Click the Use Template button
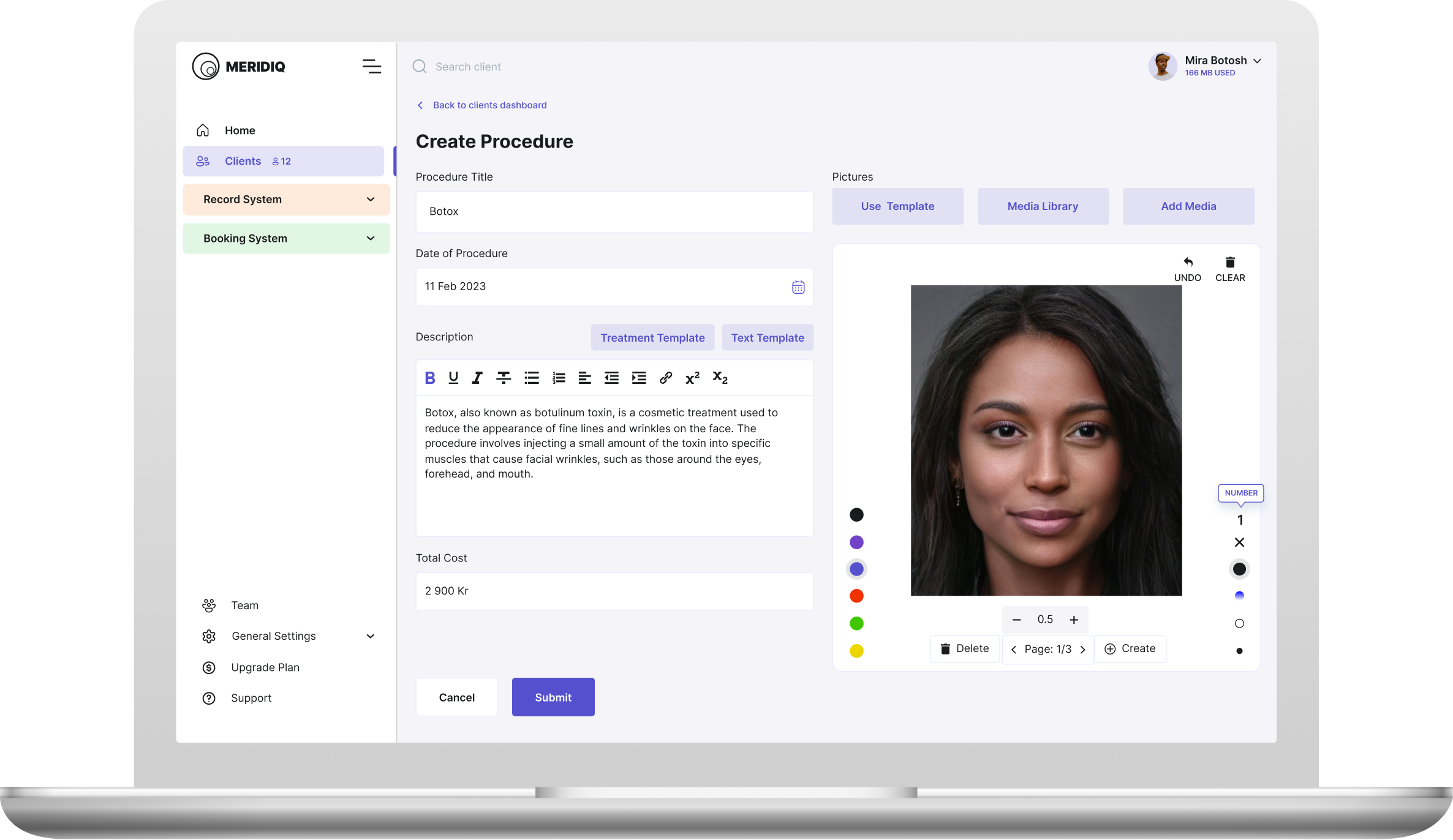1453x840 pixels. [x=898, y=206]
